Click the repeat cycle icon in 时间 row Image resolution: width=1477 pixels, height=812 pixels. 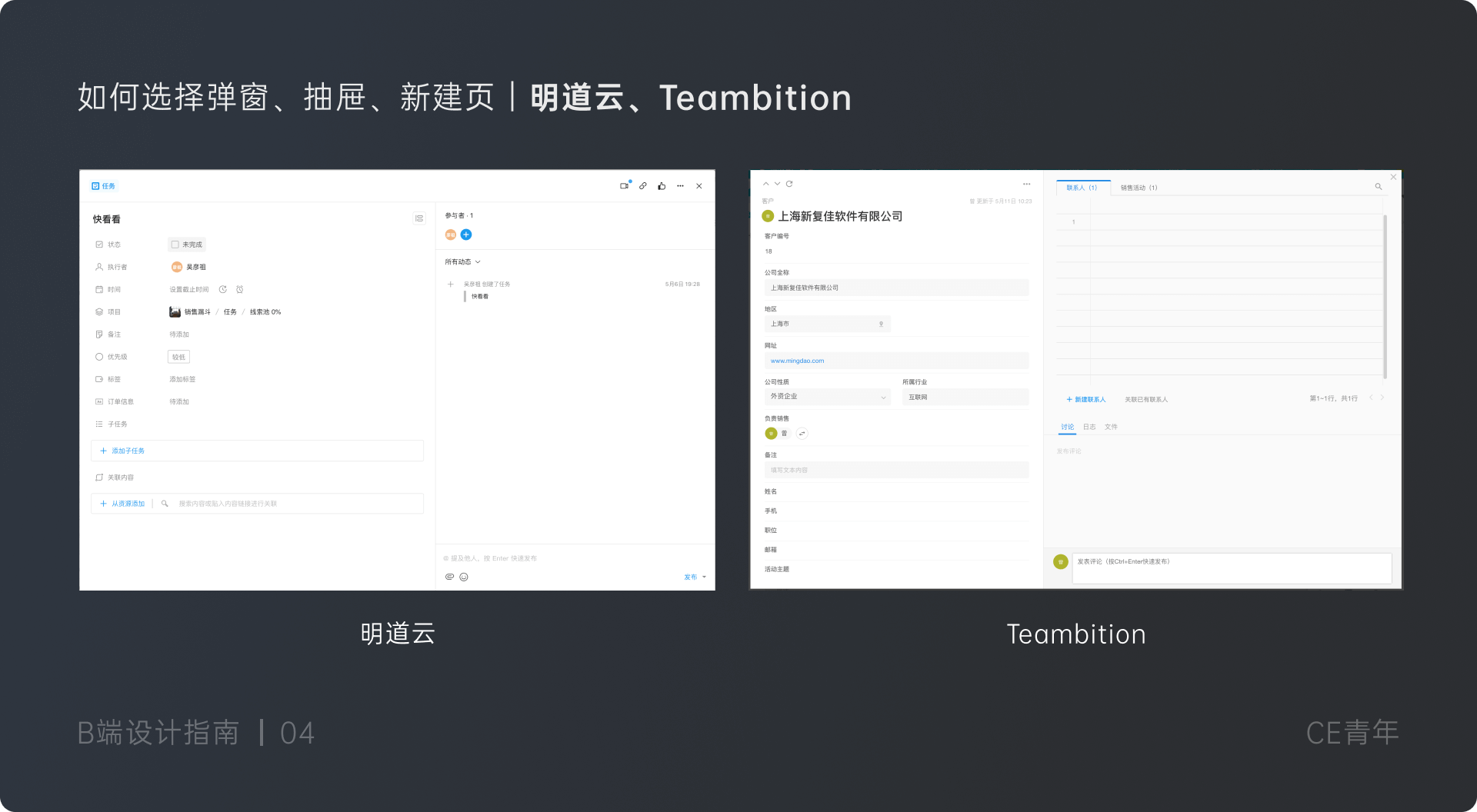[x=223, y=290]
